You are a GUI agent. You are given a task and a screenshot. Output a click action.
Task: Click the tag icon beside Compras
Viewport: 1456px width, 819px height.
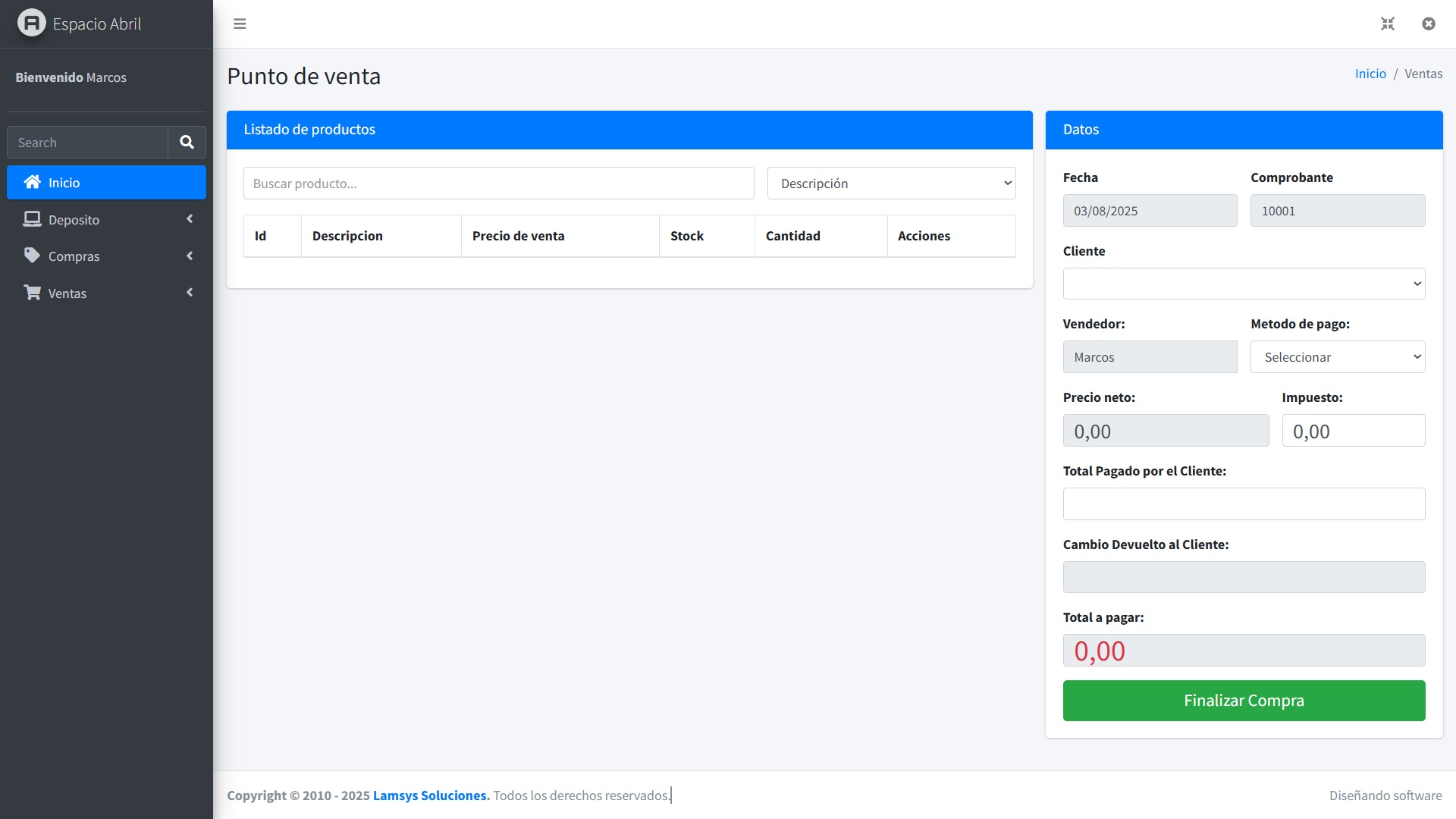[x=32, y=256]
